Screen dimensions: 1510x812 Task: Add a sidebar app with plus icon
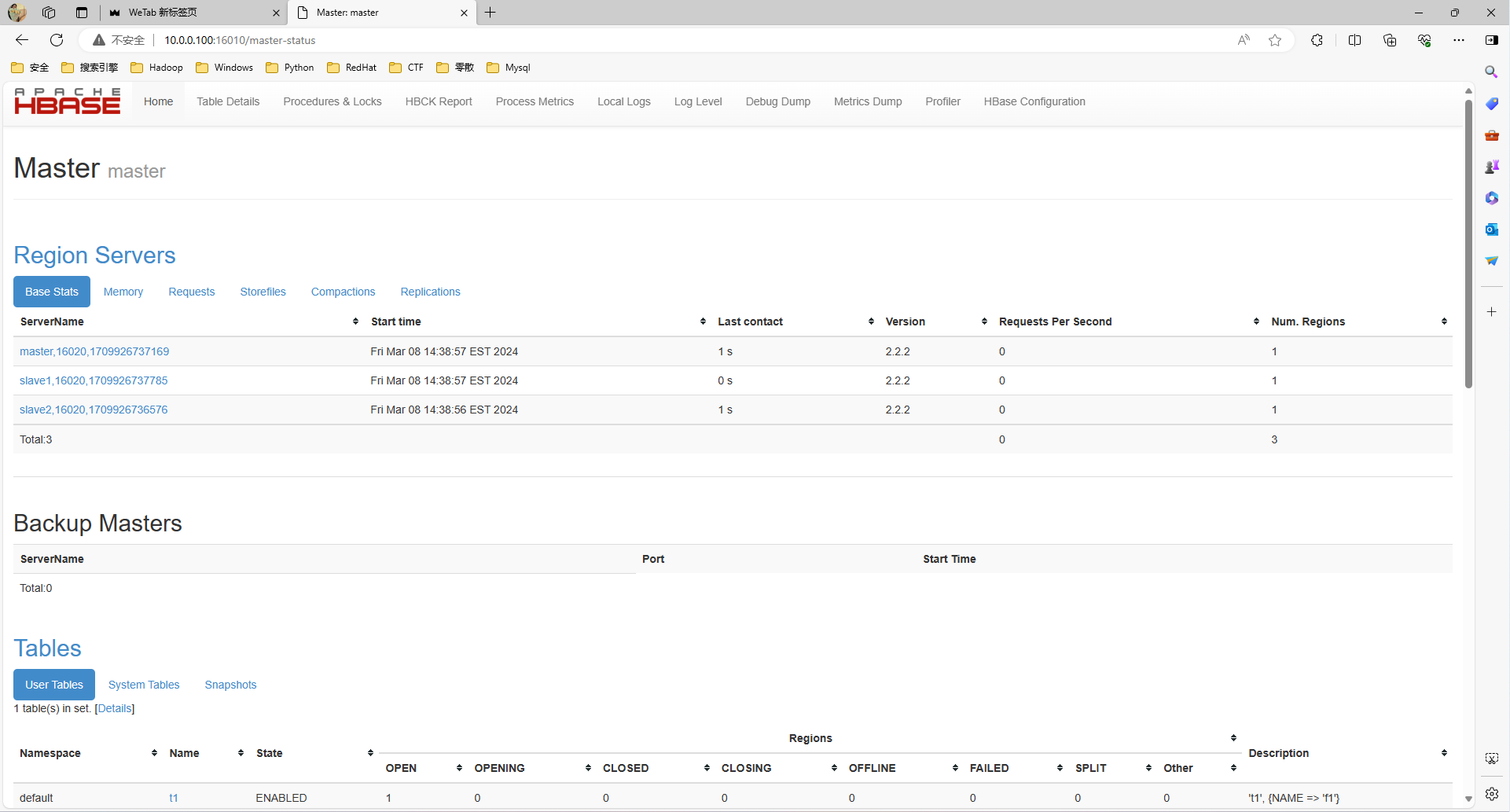1491,312
